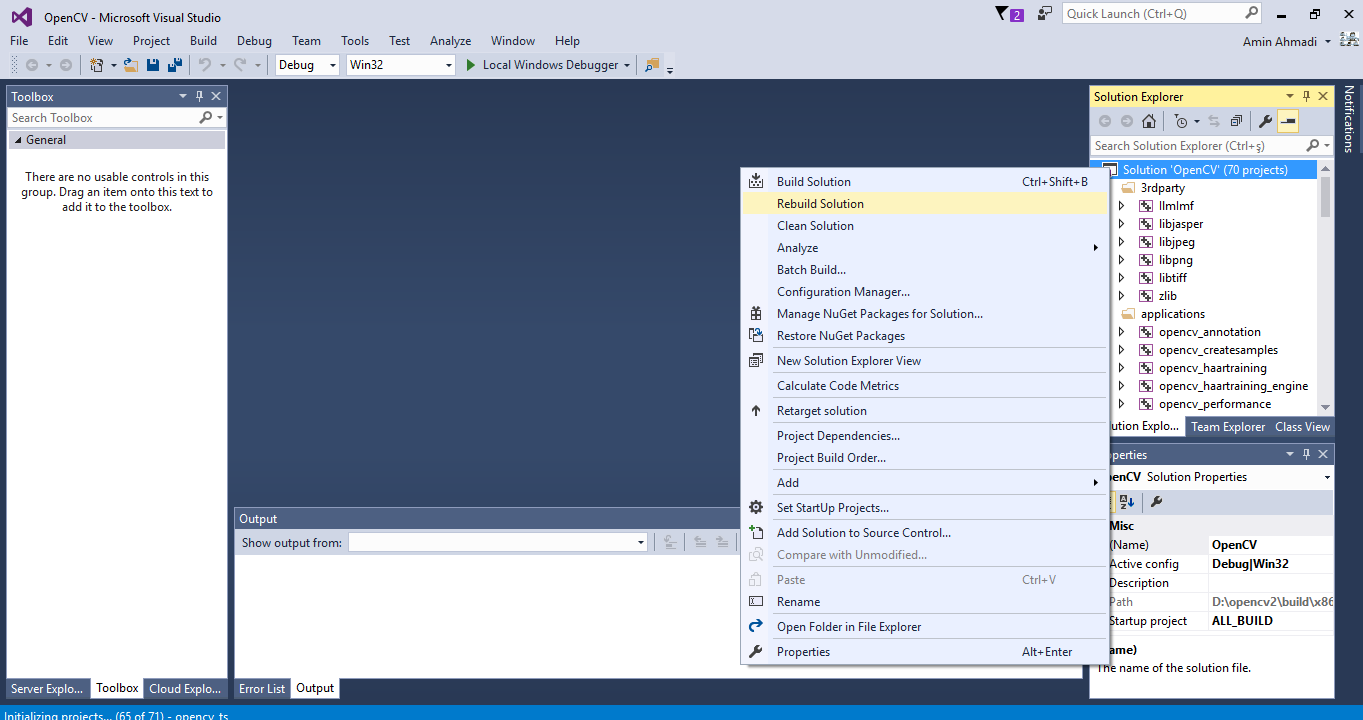
Task: Click the account avatar picture icon
Action: [x=1349, y=41]
